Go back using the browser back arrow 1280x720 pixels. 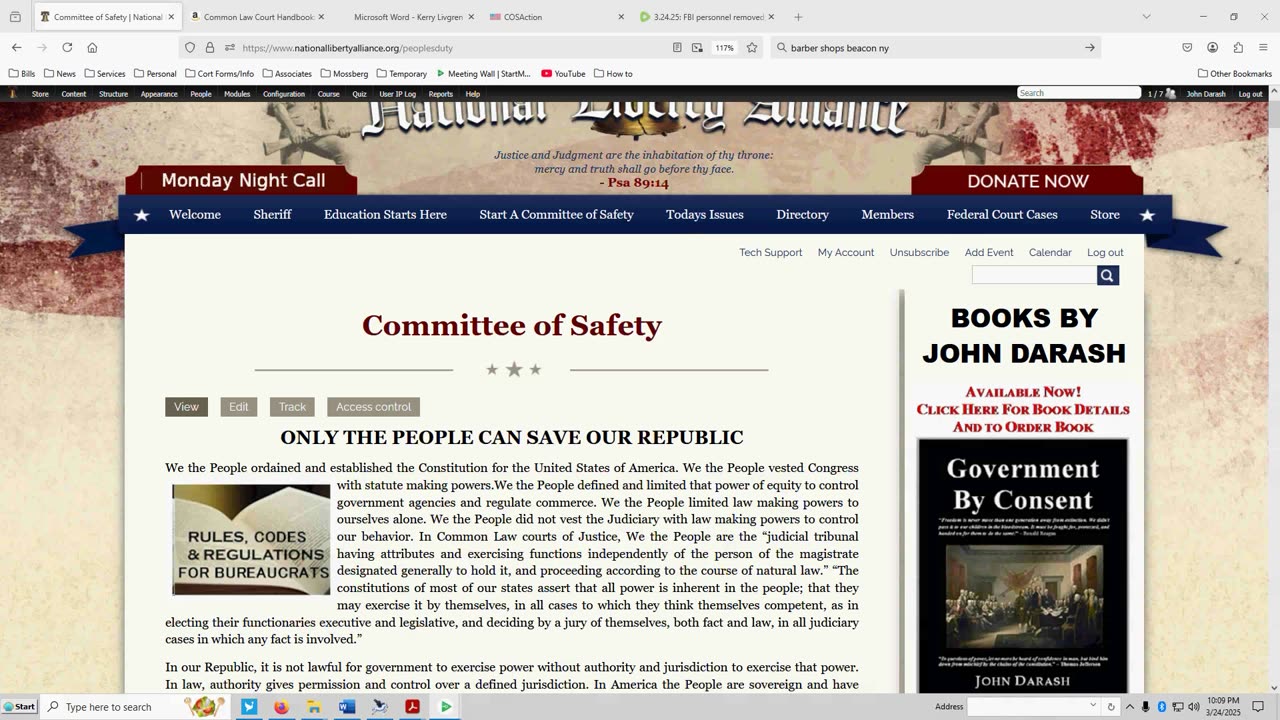[x=17, y=47]
